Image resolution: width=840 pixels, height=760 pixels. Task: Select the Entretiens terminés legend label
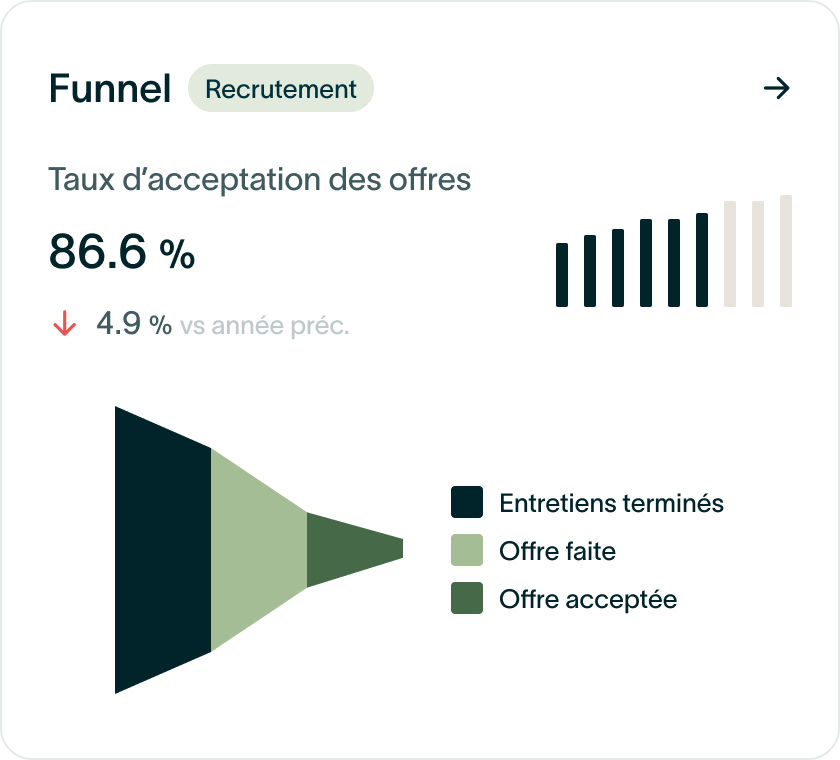pos(611,503)
